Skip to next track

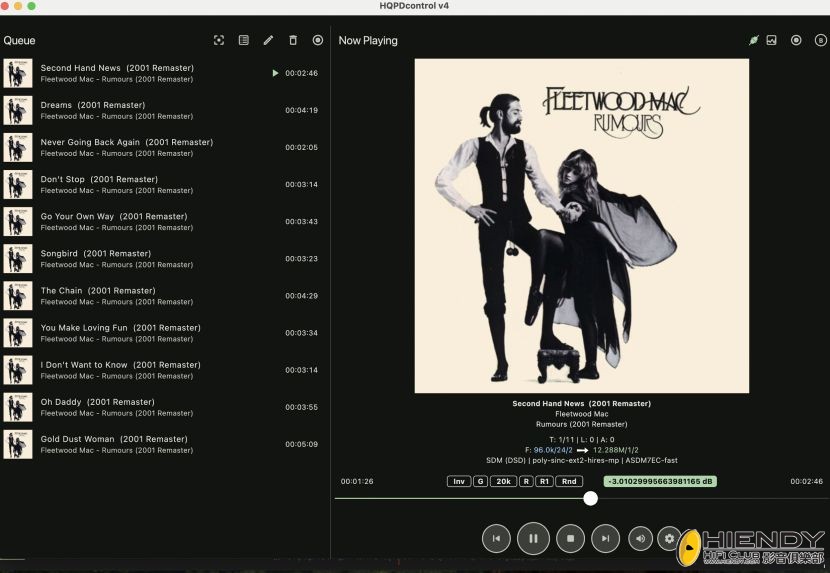point(605,538)
